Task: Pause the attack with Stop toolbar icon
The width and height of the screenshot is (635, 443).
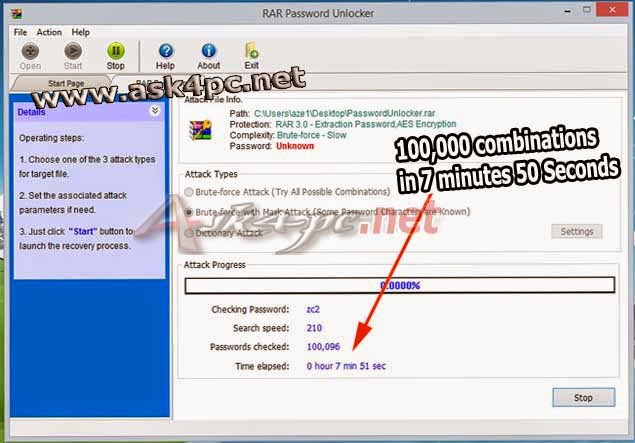Action: [x=115, y=51]
